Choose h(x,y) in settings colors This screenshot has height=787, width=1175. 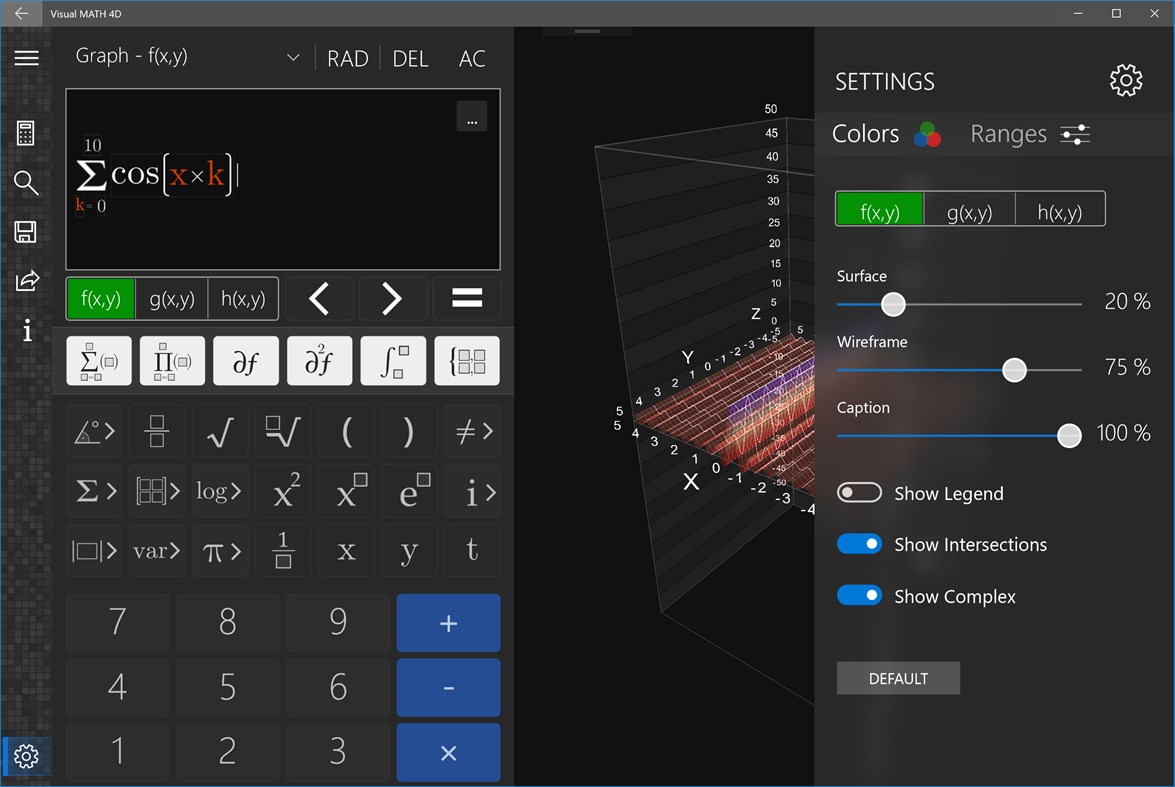pyautogui.click(x=1060, y=209)
